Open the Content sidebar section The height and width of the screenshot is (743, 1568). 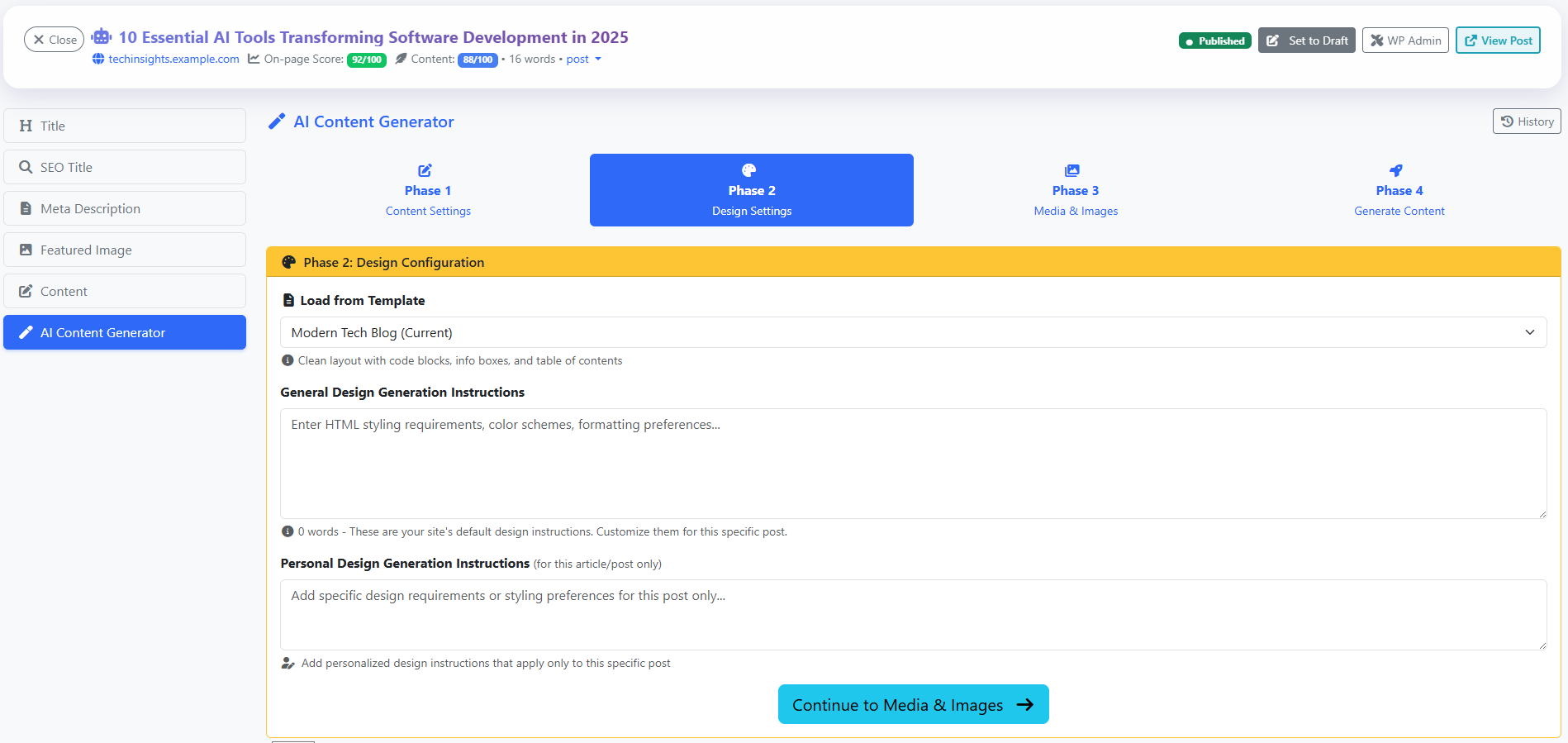(x=125, y=291)
